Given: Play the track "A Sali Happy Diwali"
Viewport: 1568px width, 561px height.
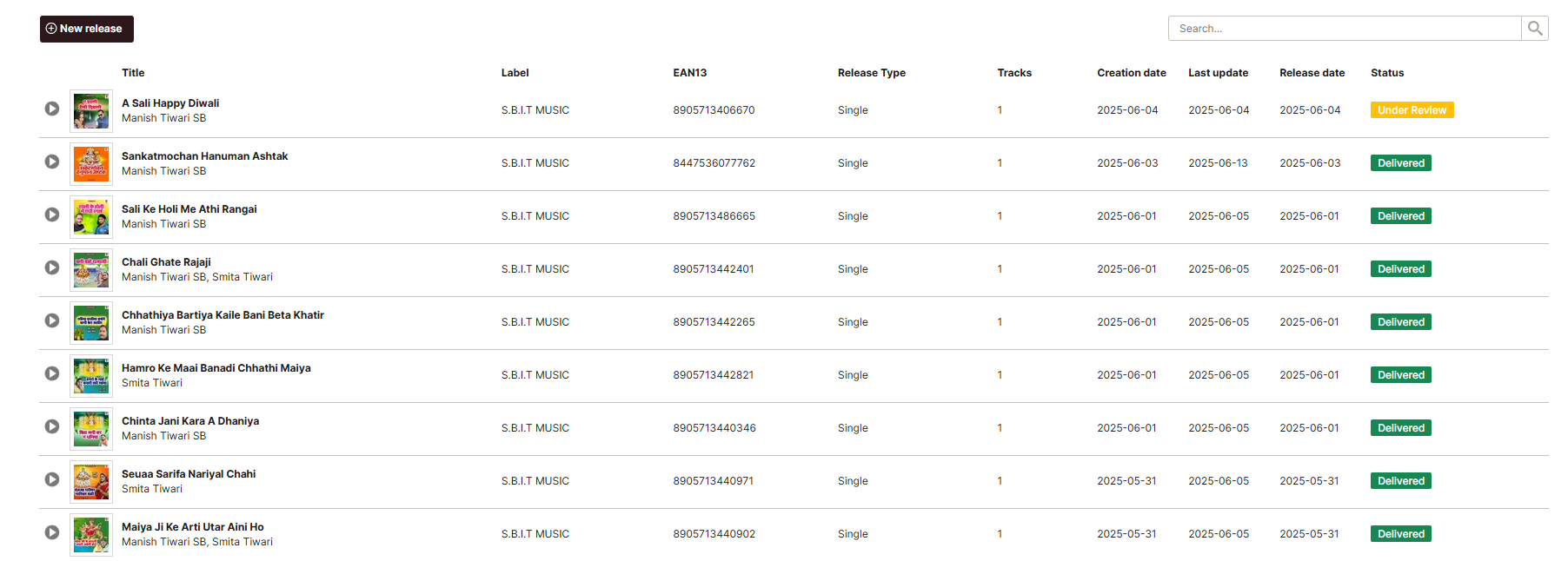Looking at the screenshot, I should (x=52, y=110).
